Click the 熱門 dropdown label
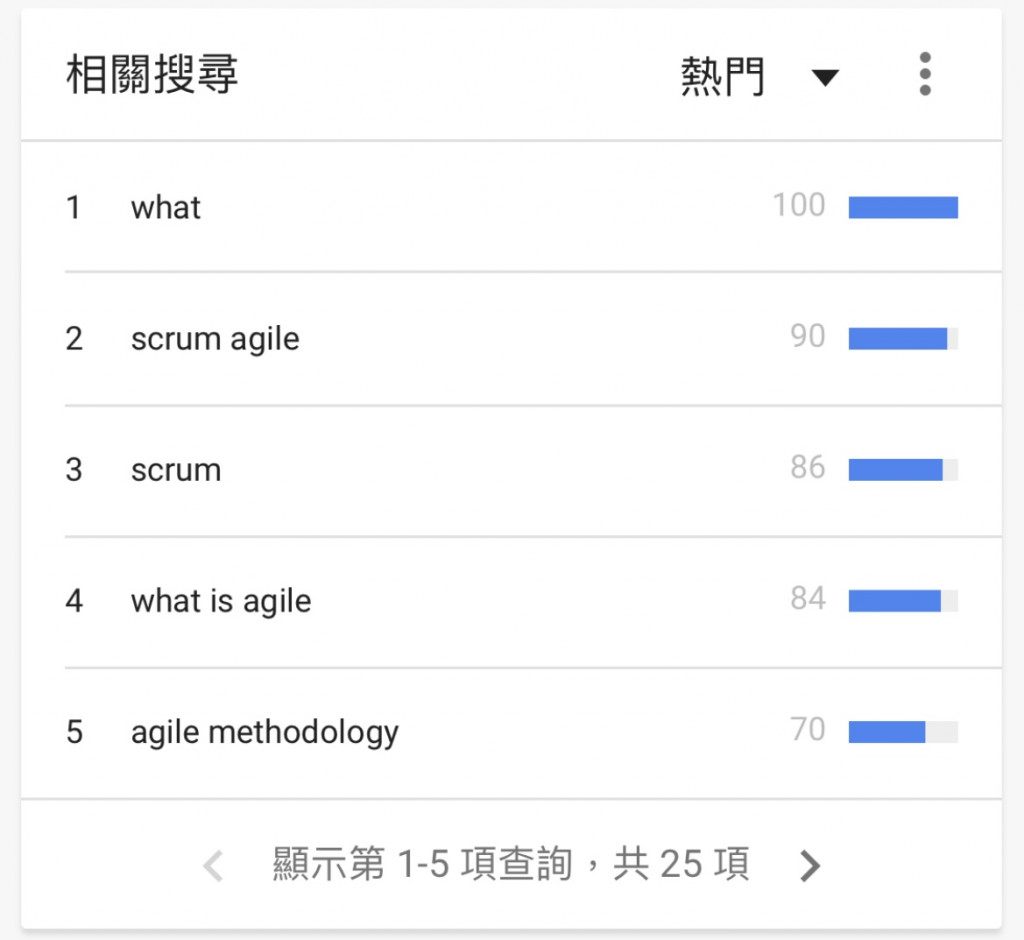The height and width of the screenshot is (940, 1024). (722, 76)
